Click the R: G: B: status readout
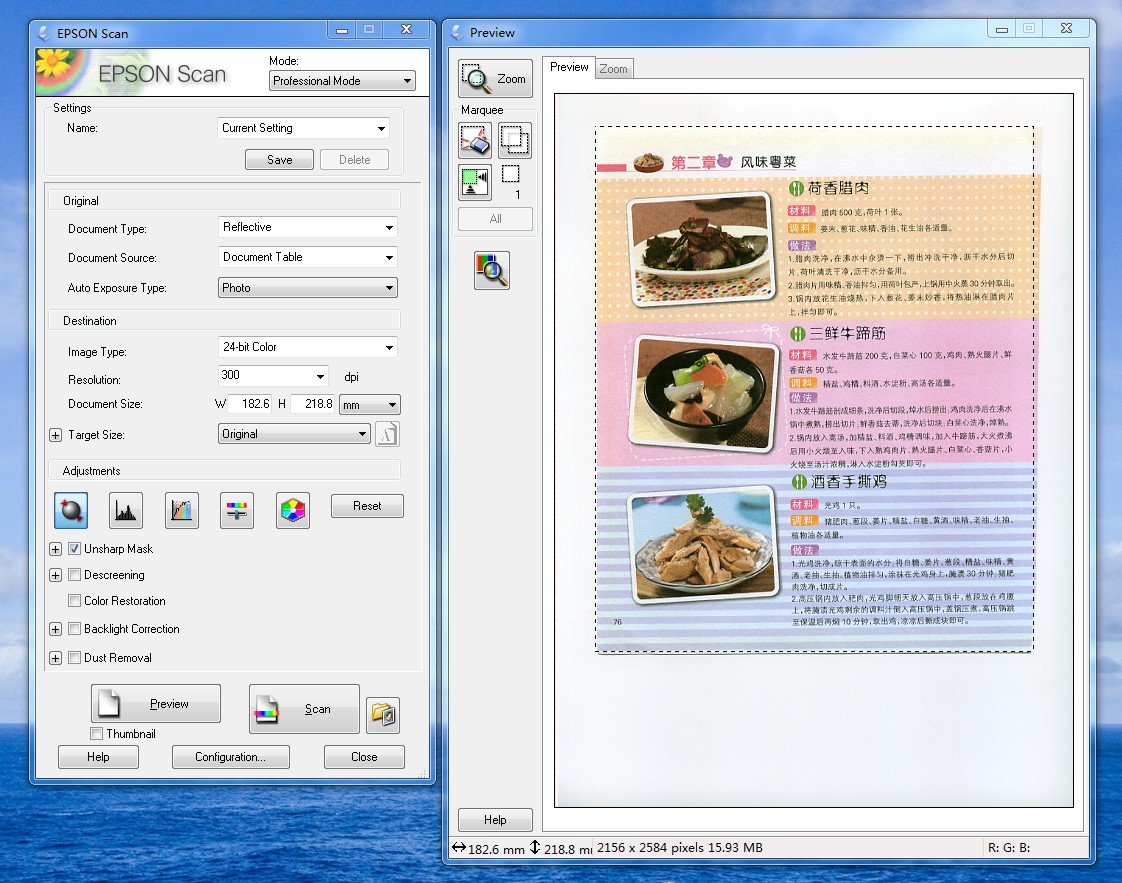1122x883 pixels. click(1009, 848)
